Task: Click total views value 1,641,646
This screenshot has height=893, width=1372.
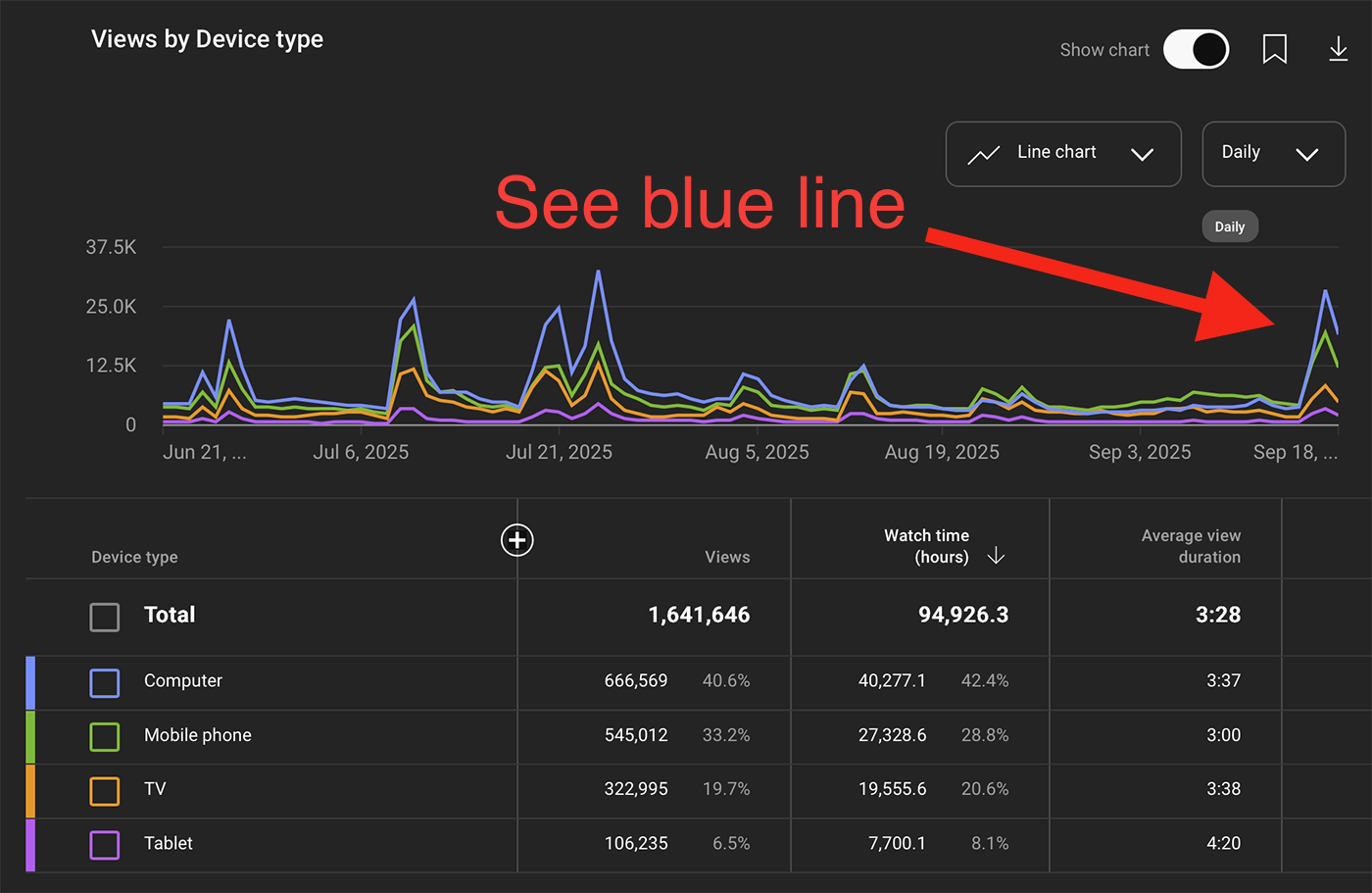Action: click(699, 615)
